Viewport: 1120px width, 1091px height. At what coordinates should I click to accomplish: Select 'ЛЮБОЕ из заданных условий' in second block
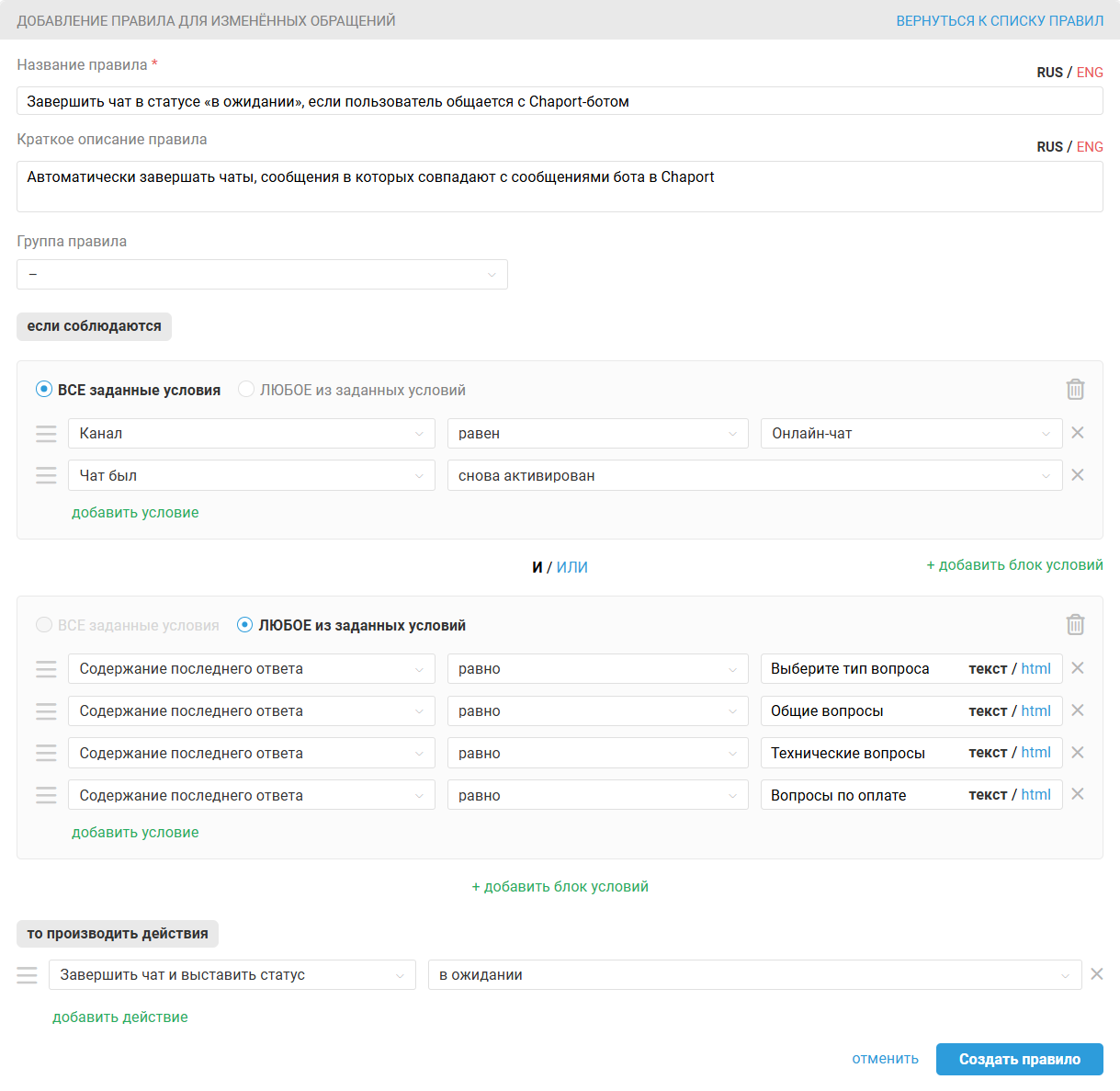[x=352, y=625]
